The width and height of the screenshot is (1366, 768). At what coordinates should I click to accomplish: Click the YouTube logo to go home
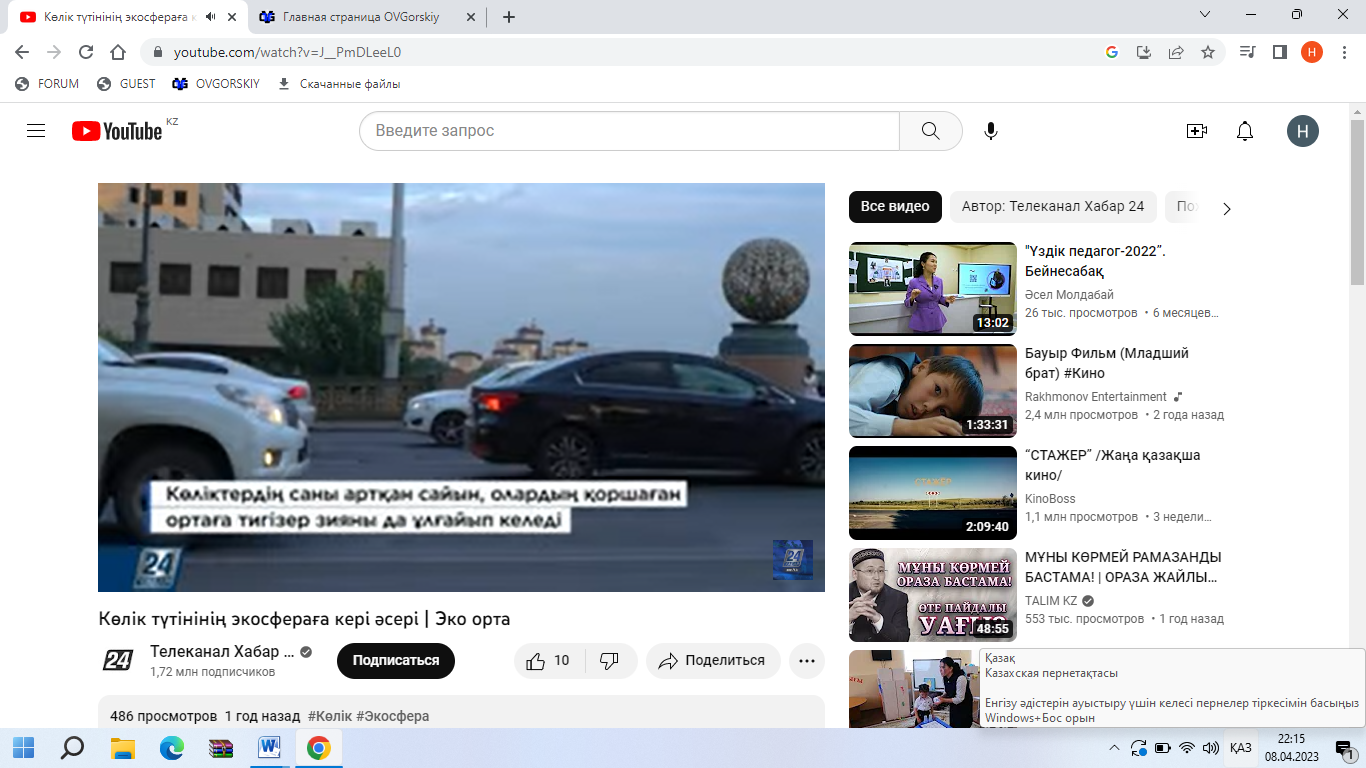pyautogui.click(x=117, y=131)
